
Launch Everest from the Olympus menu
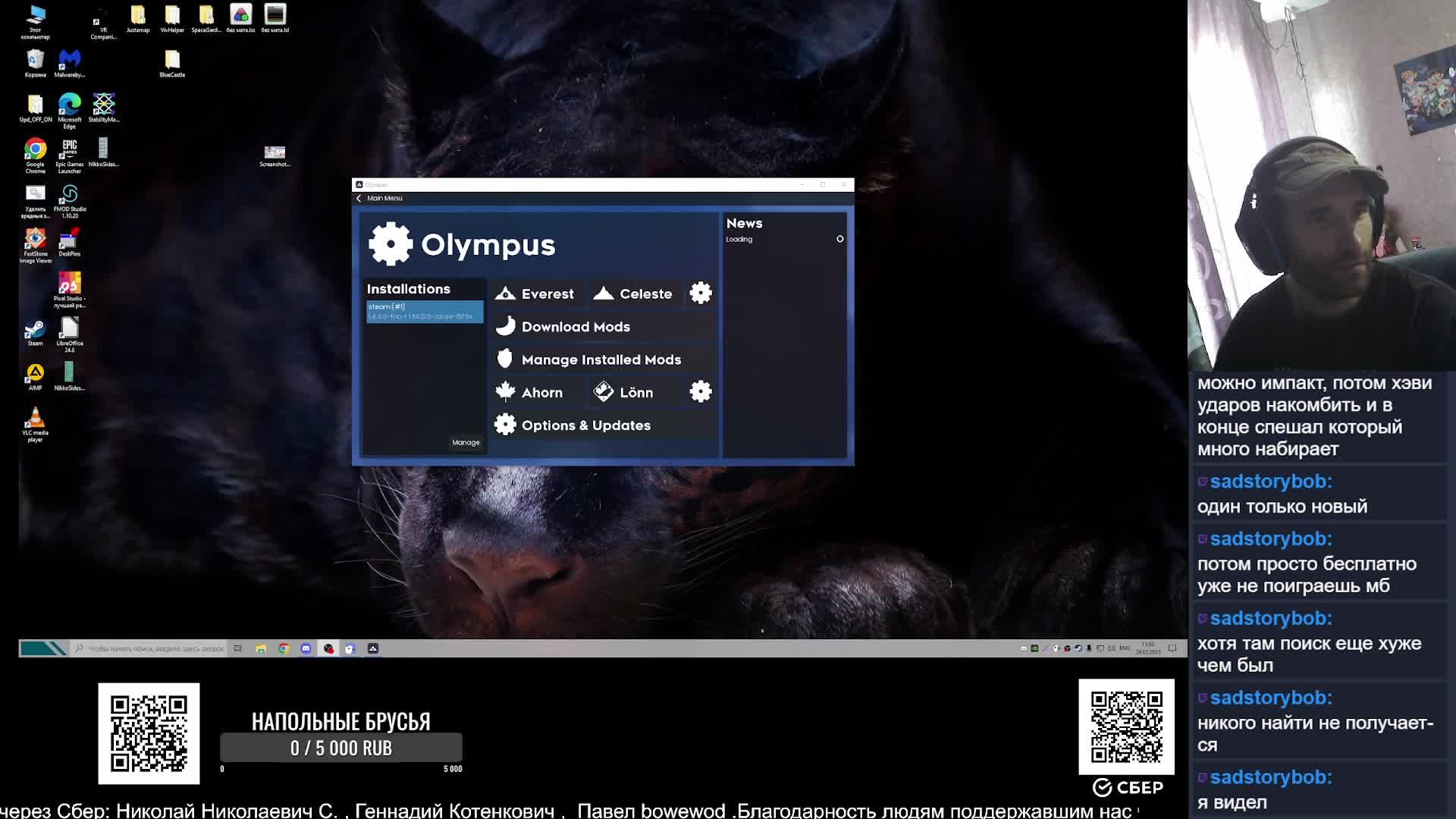(x=536, y=293)
